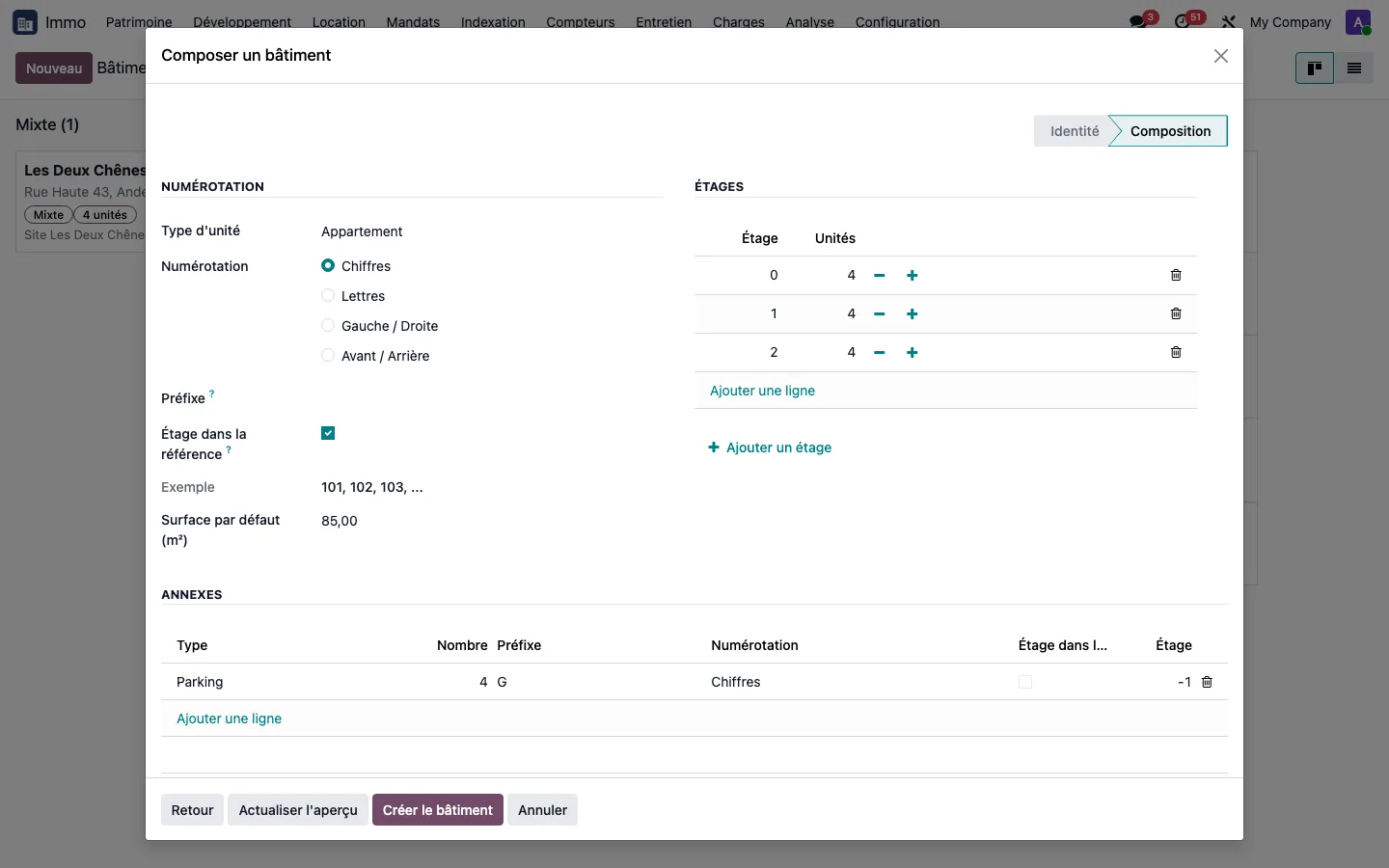Open the user avatar menu

[x=1358, y=22]
